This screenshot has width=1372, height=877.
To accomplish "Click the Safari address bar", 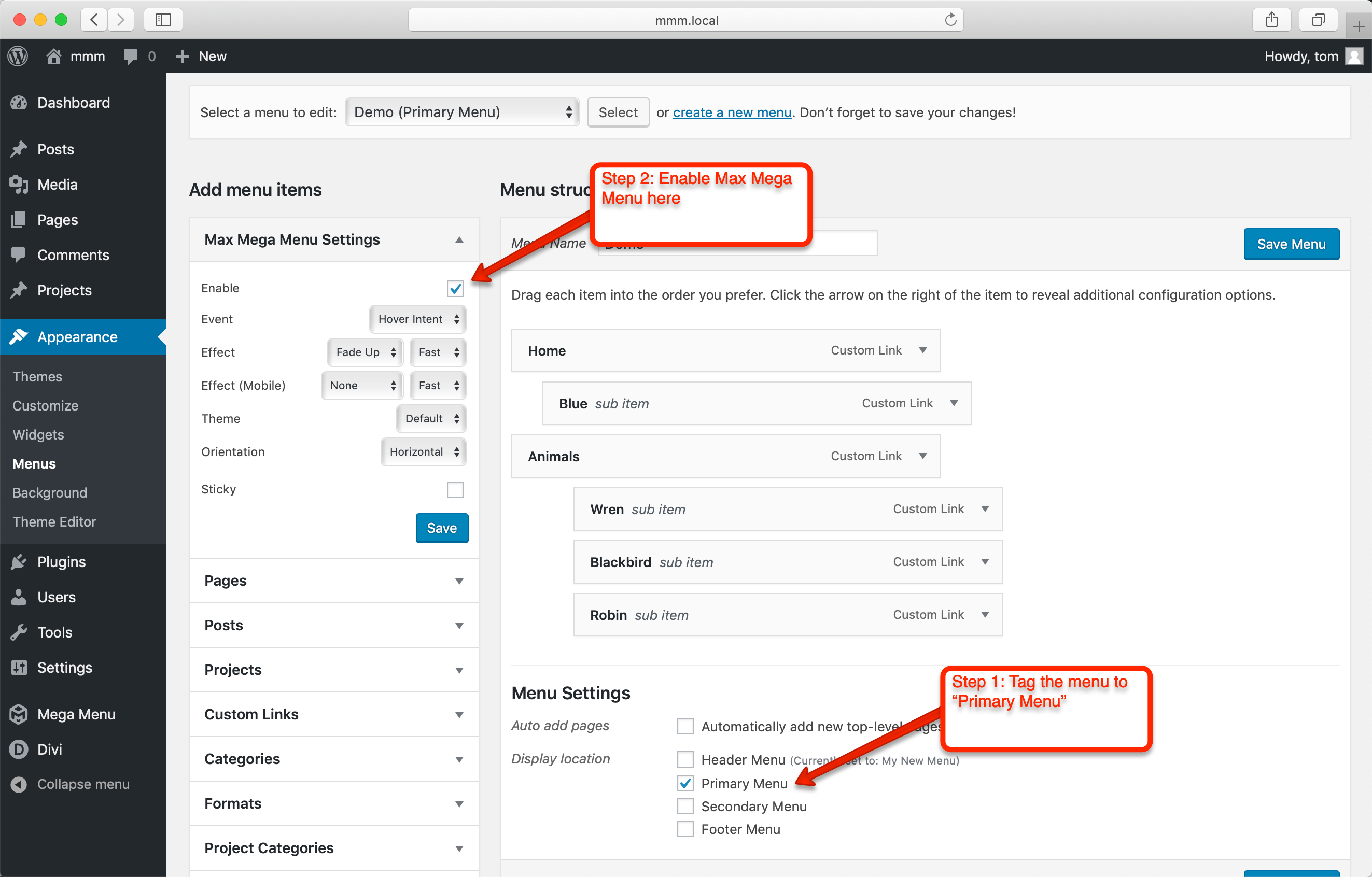I will click(686, 20).
